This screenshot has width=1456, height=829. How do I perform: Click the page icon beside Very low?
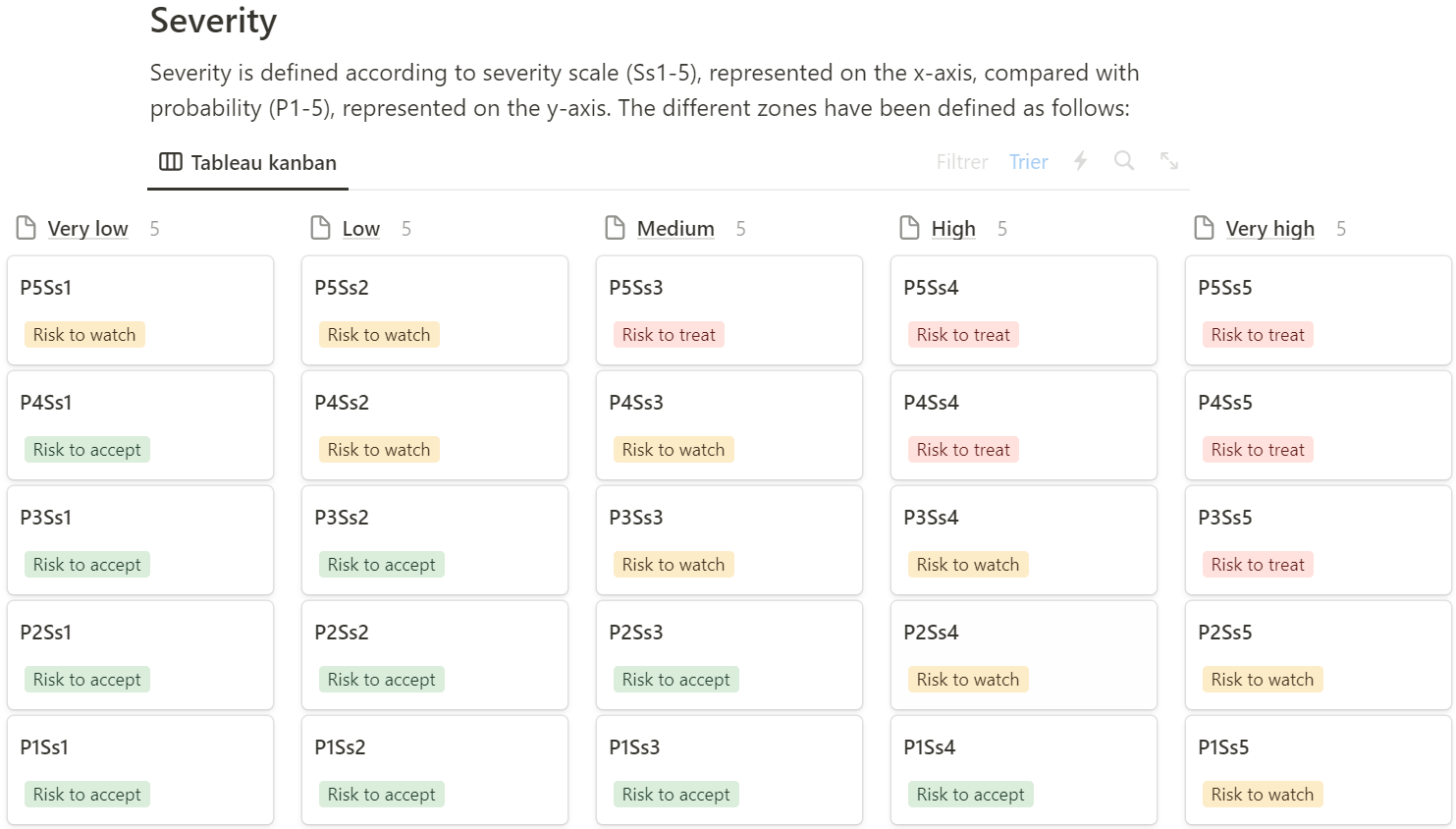[27, 228]
